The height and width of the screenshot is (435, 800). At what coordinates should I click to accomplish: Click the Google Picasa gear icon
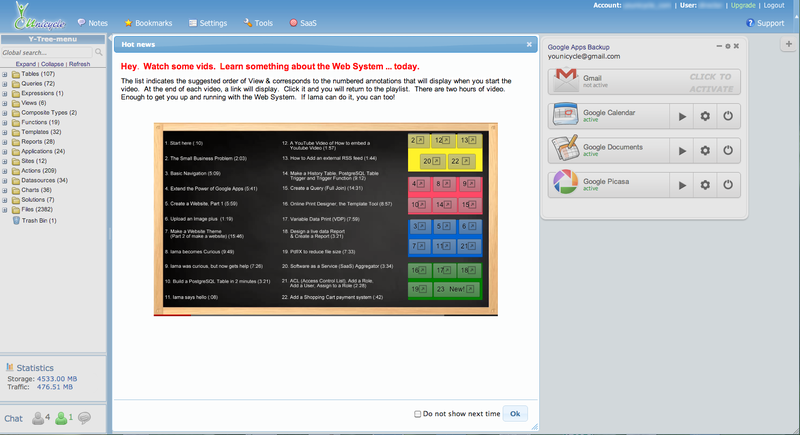click(705, 185)
